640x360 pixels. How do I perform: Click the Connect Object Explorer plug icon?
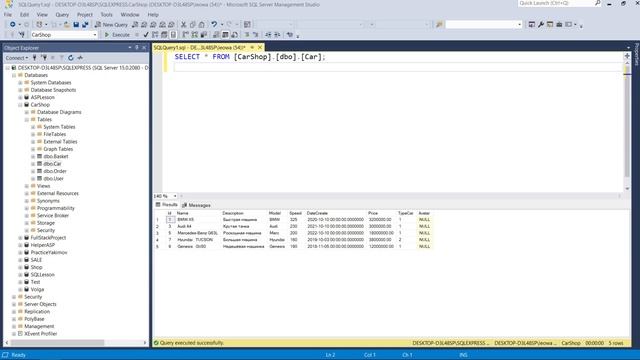point(35,58)
